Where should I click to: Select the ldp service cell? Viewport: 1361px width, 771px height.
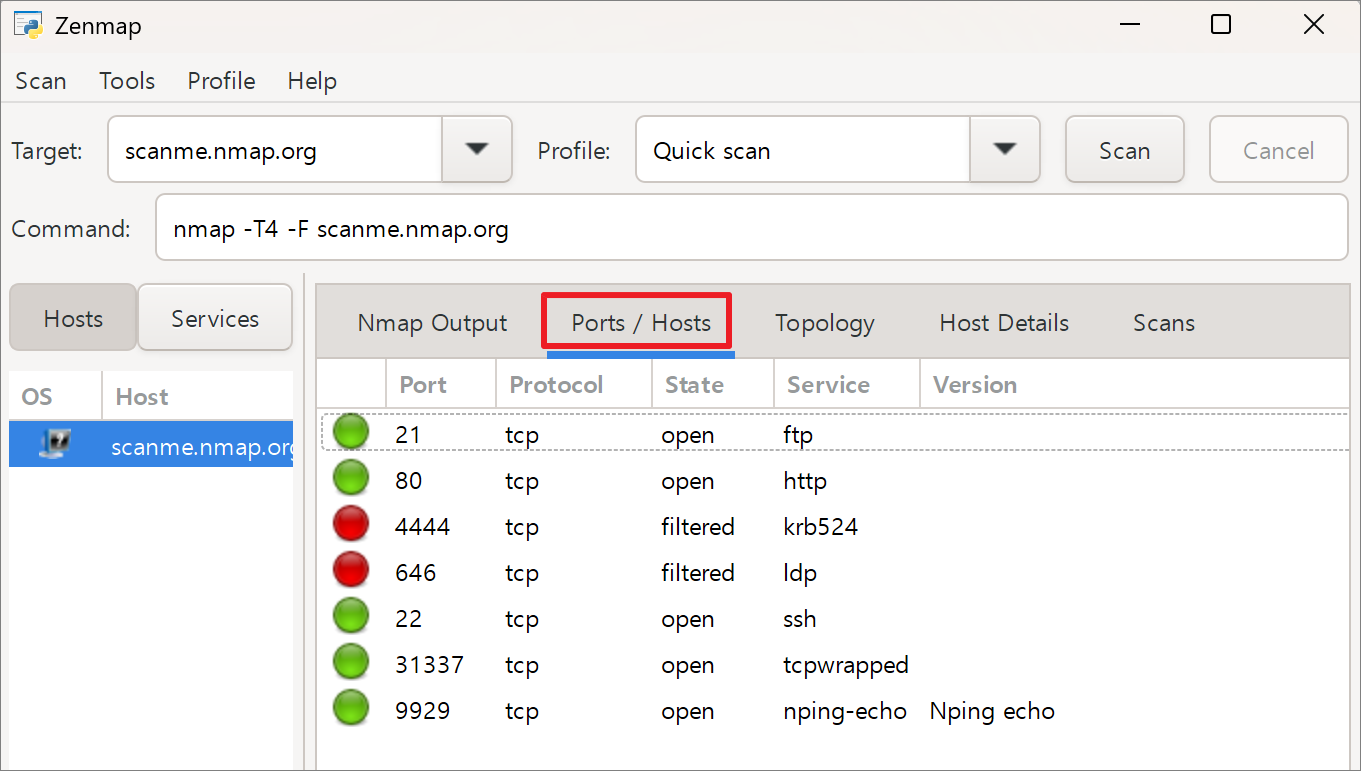pos(800,573)
